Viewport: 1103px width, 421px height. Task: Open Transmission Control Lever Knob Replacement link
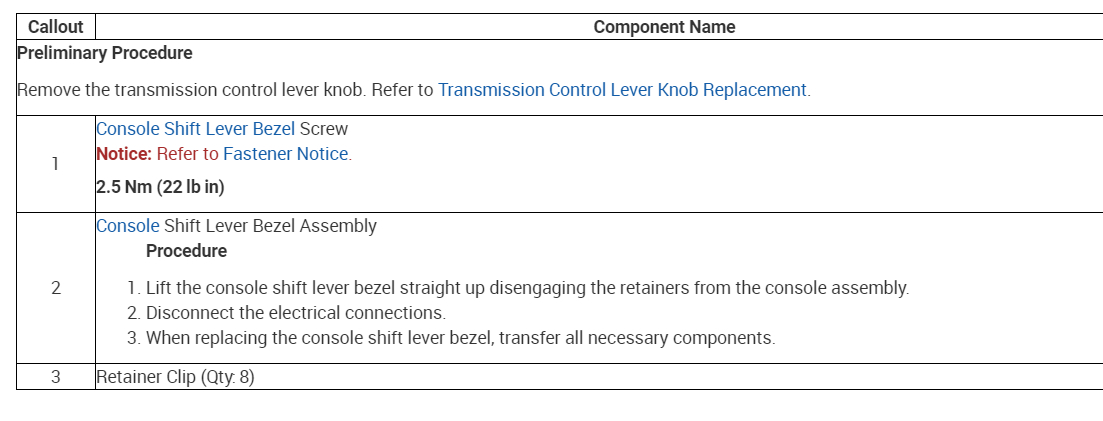622,90
